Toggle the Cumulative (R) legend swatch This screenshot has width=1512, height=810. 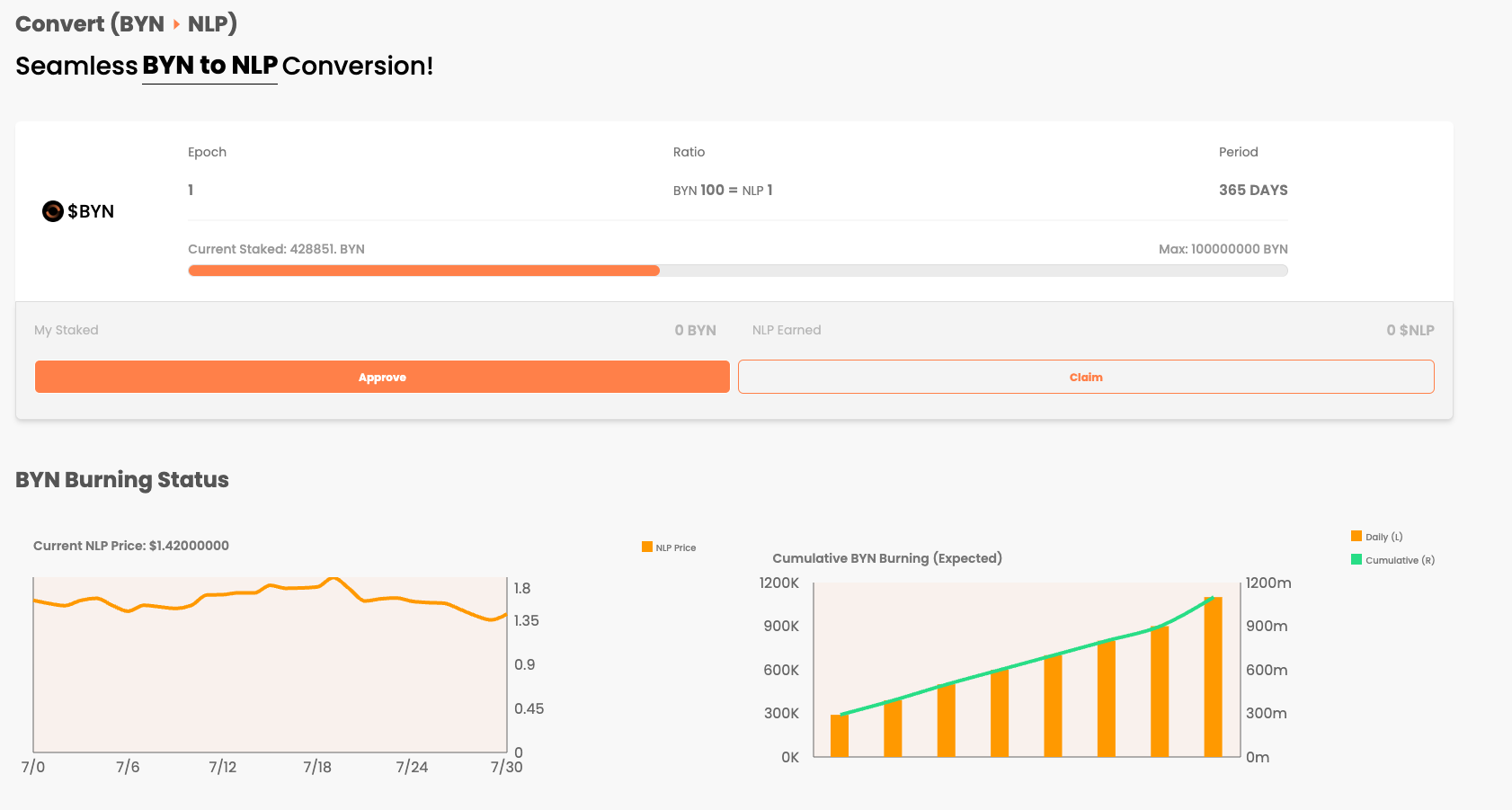[1356, 559]
